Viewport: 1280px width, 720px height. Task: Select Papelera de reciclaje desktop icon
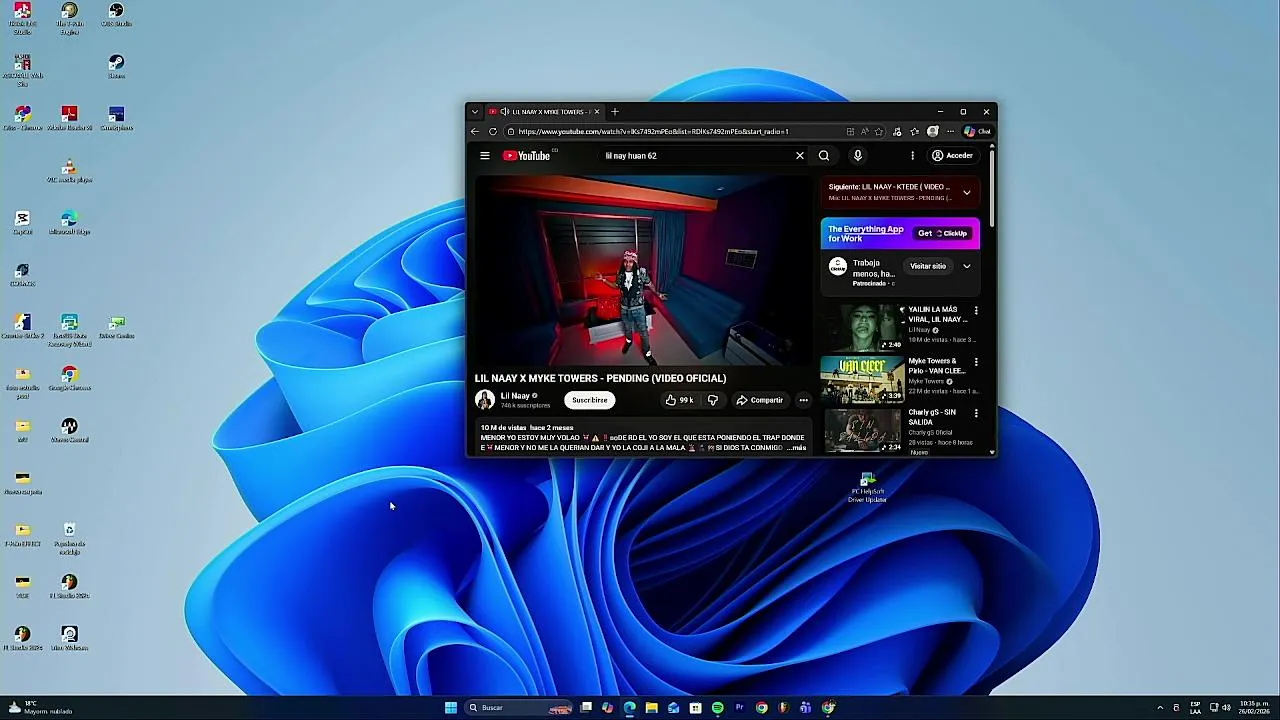pyautogui.click(x=69, y=539)
